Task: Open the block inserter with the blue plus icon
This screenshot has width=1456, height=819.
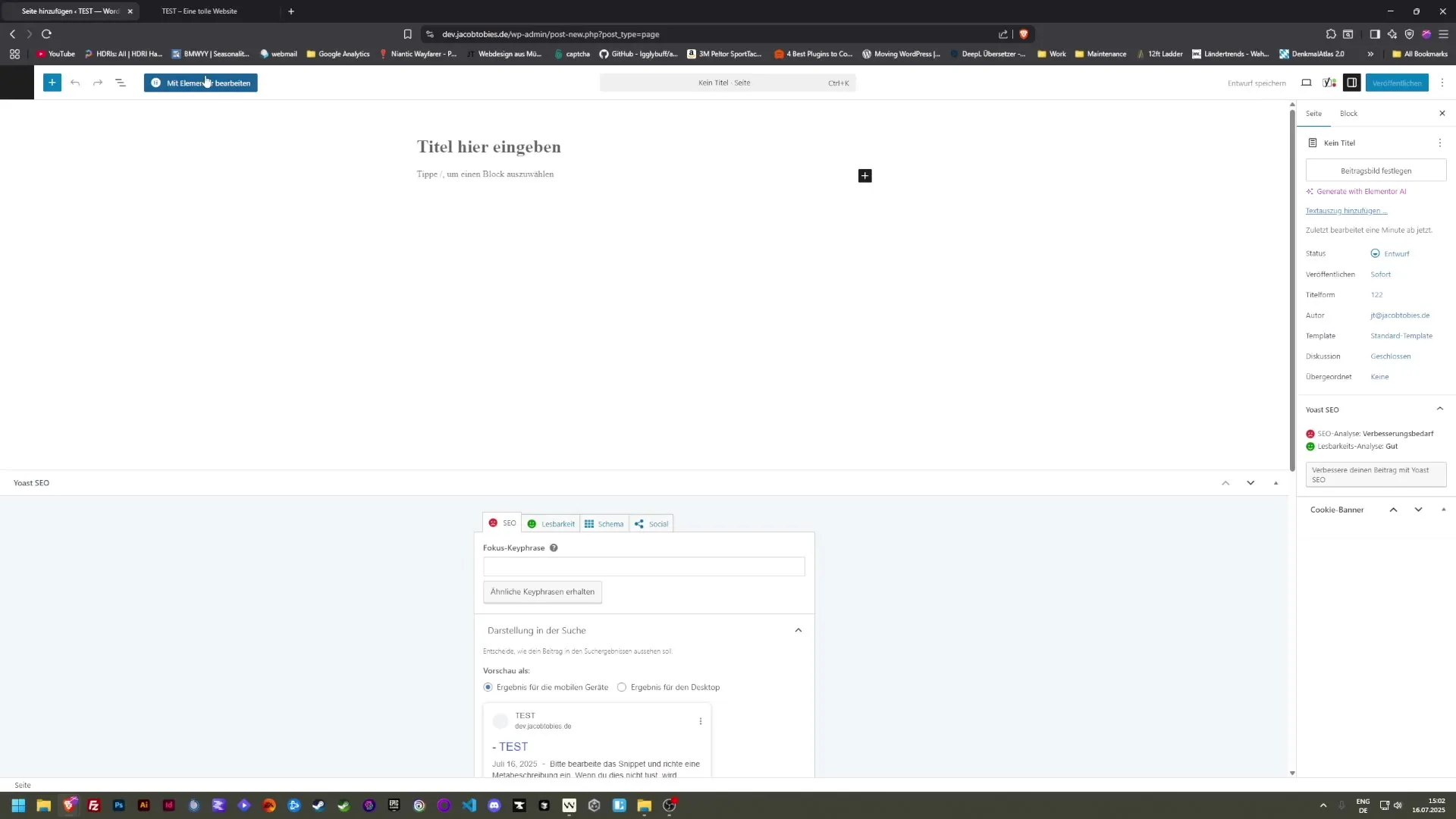Action: click(x=52, y=83)
